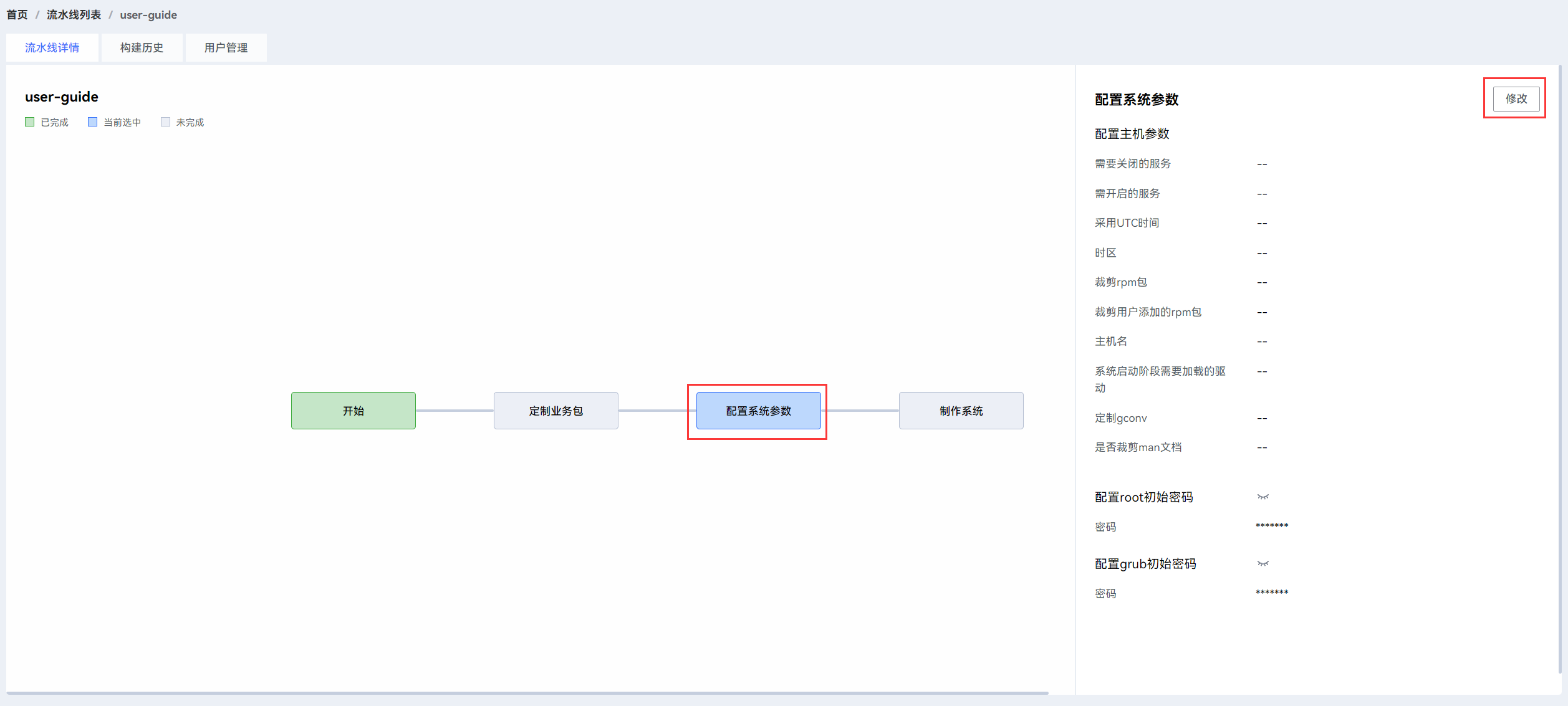The width and height of the screenshot is (1568, 706).
Task: Click the horizontal scrollbar at bottom
Action: tap(527, 692)
